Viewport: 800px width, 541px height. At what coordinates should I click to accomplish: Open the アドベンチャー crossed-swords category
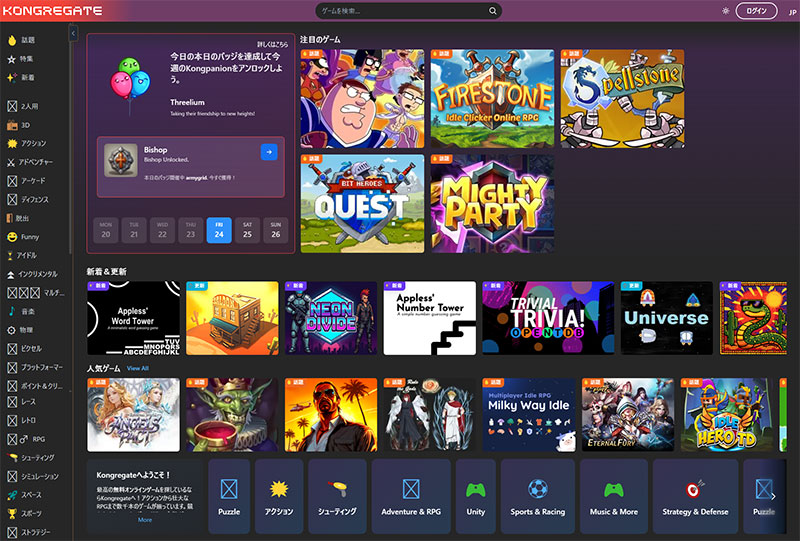30,162
